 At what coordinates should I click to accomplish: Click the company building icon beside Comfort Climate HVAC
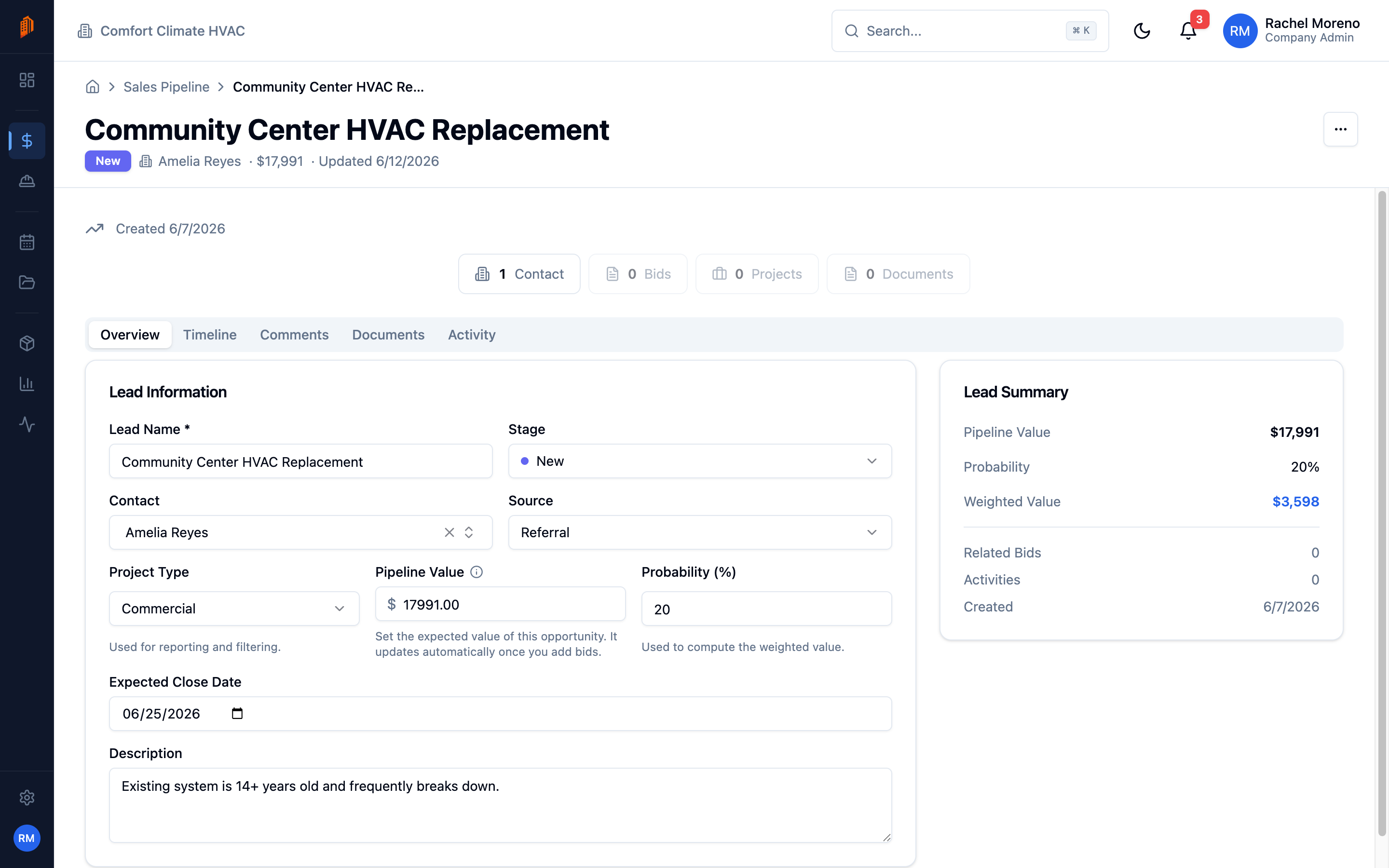pyautogui.click(x=85, y=31)
